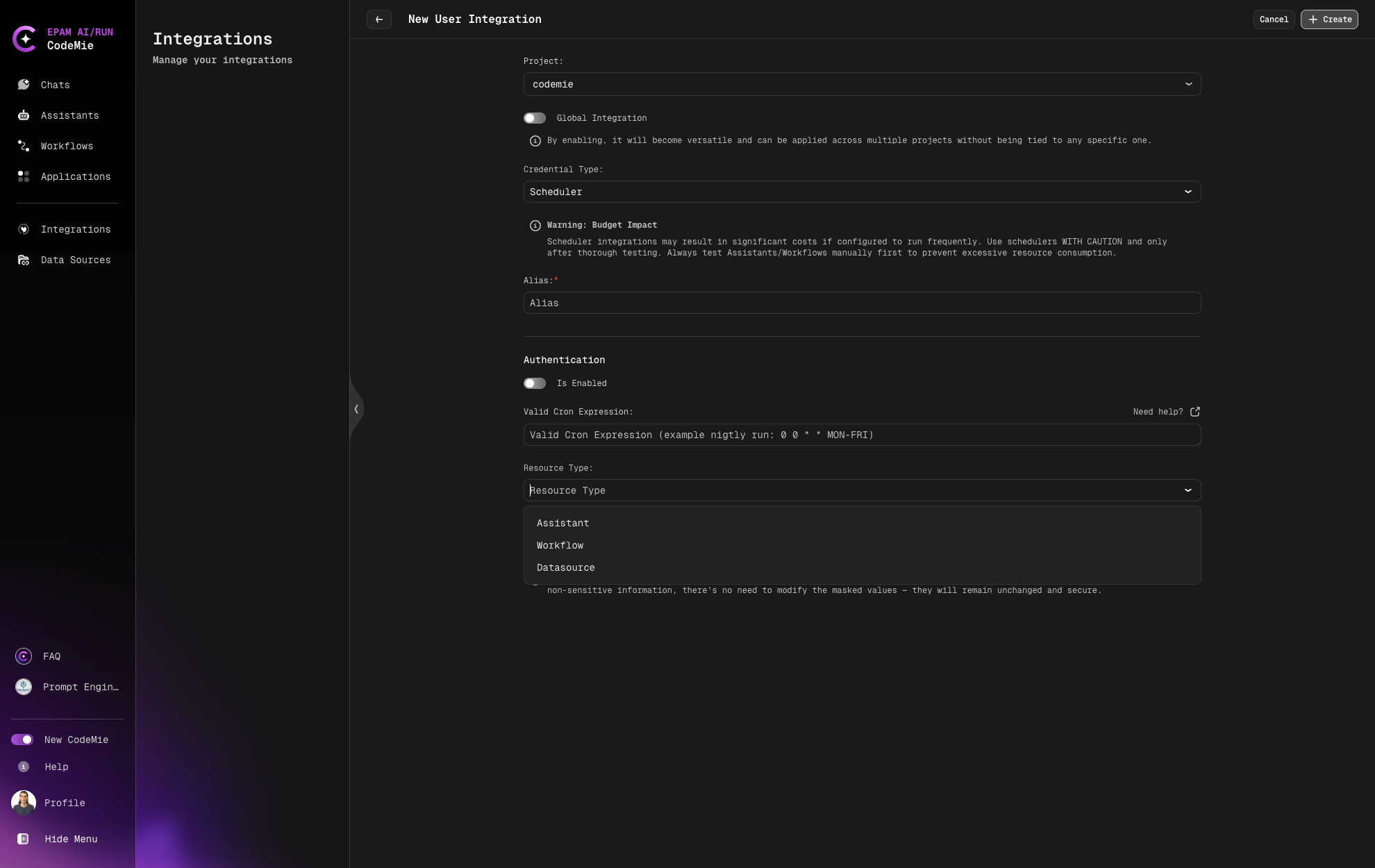The height and width of the screenshot is (868, 1375).
Task: Click the Alias input field
Action: (x=862, y=303)
